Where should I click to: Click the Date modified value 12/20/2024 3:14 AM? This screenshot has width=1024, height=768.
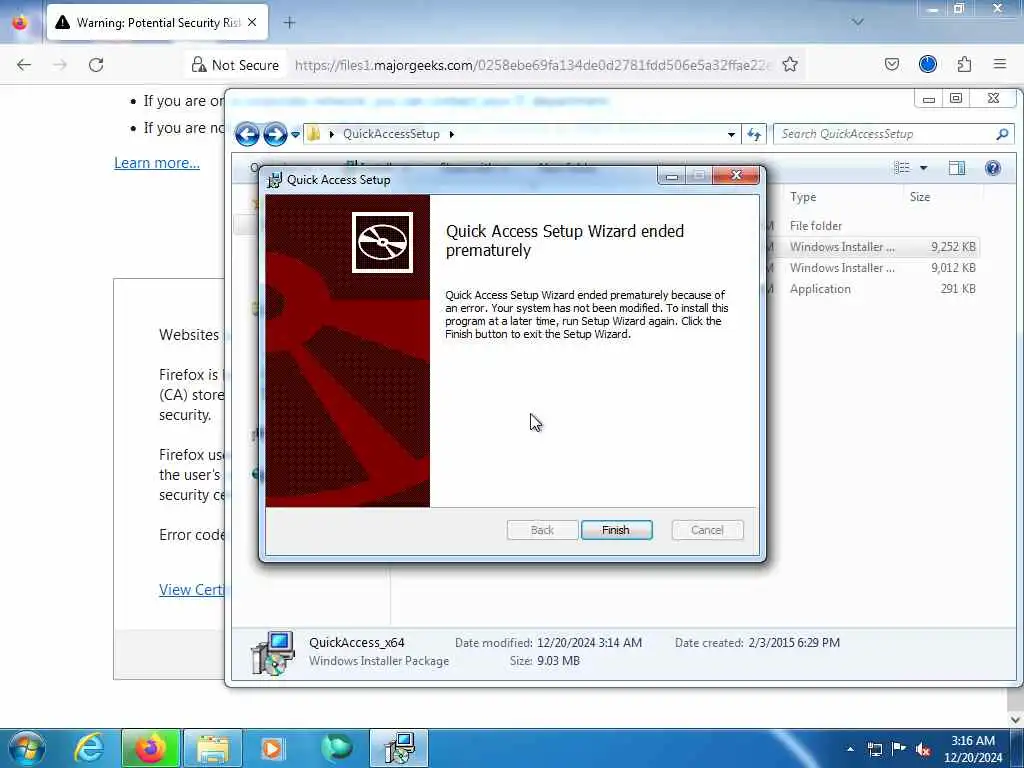pyautogui.click(x=589, y=643)
